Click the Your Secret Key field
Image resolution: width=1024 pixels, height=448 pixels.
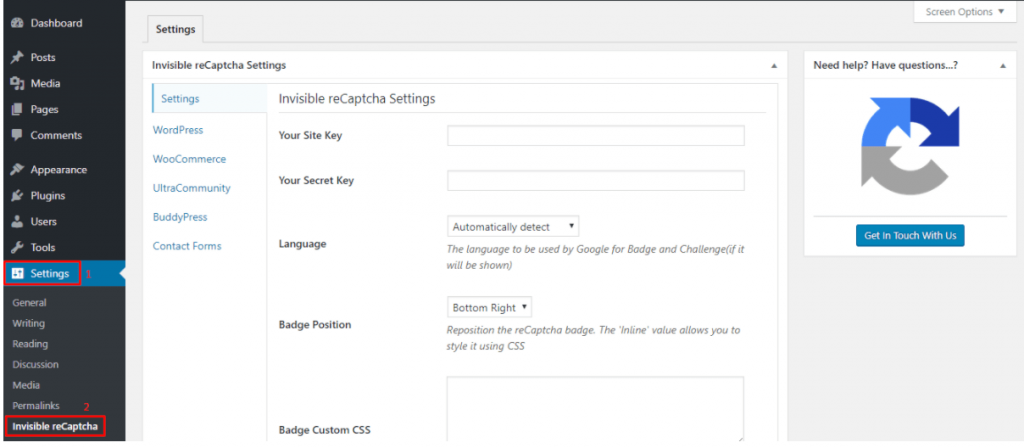(596, 181)
